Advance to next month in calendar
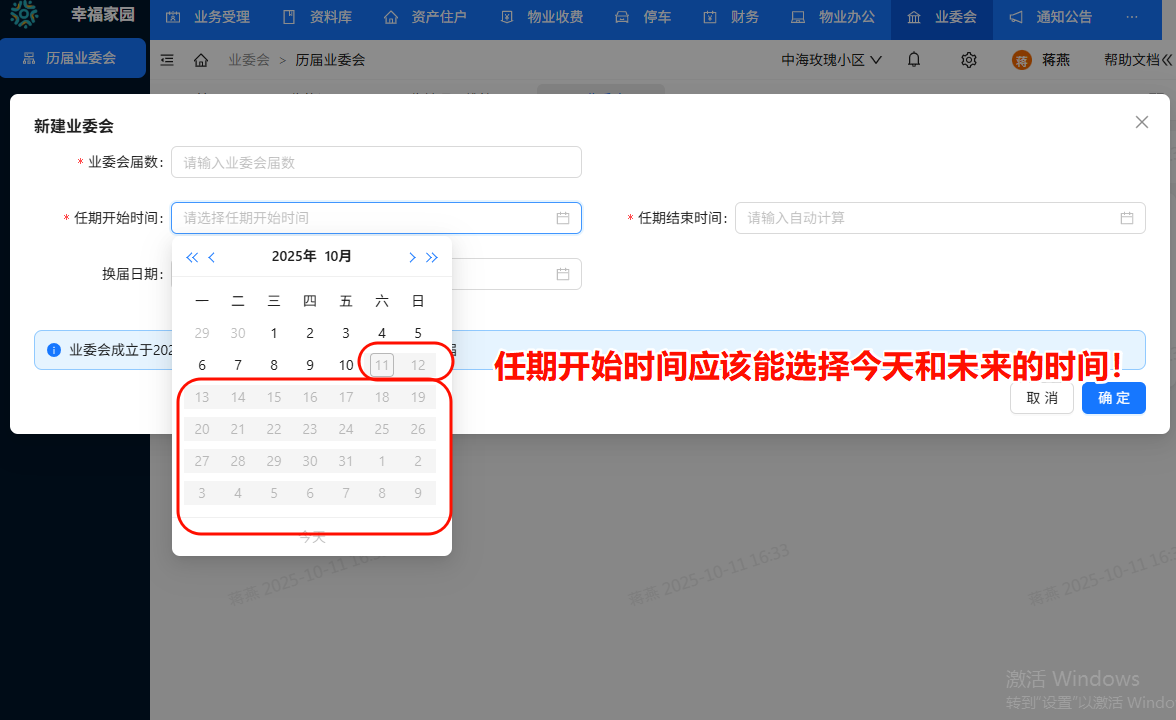 tap(412, 257)
